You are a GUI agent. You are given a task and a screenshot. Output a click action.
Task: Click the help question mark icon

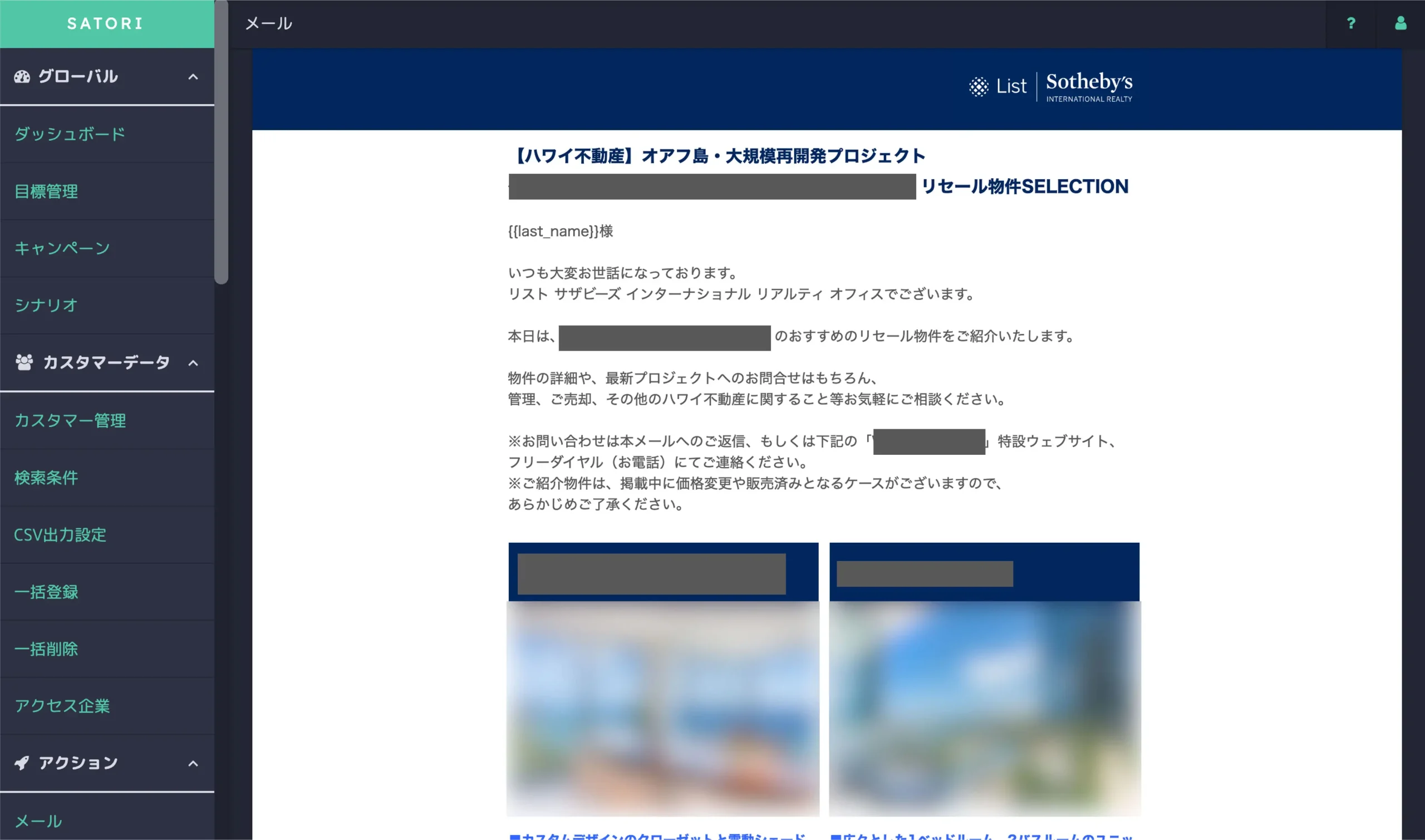click(x=1351, y=23)
